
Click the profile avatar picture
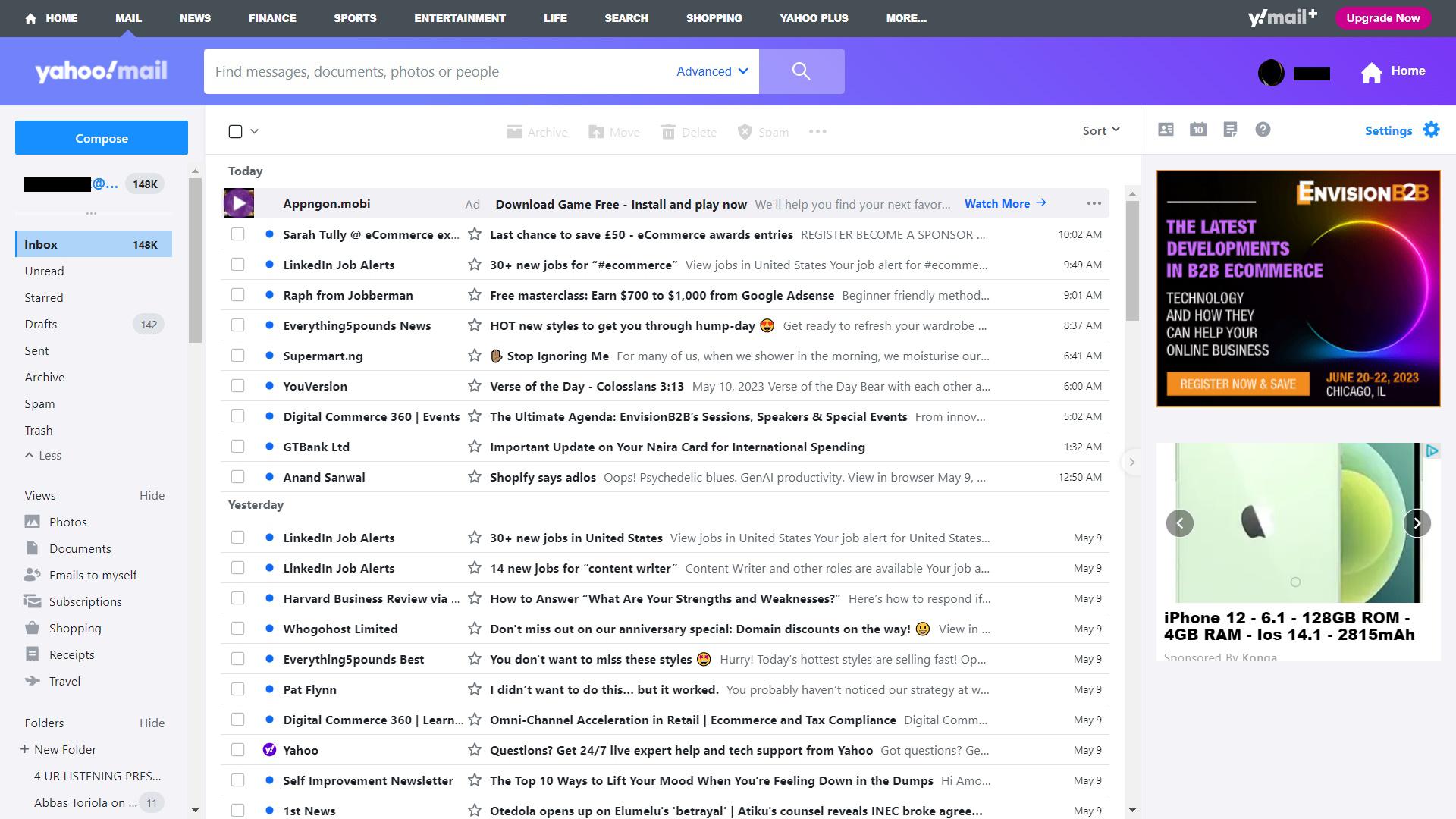pos(1271,73)
